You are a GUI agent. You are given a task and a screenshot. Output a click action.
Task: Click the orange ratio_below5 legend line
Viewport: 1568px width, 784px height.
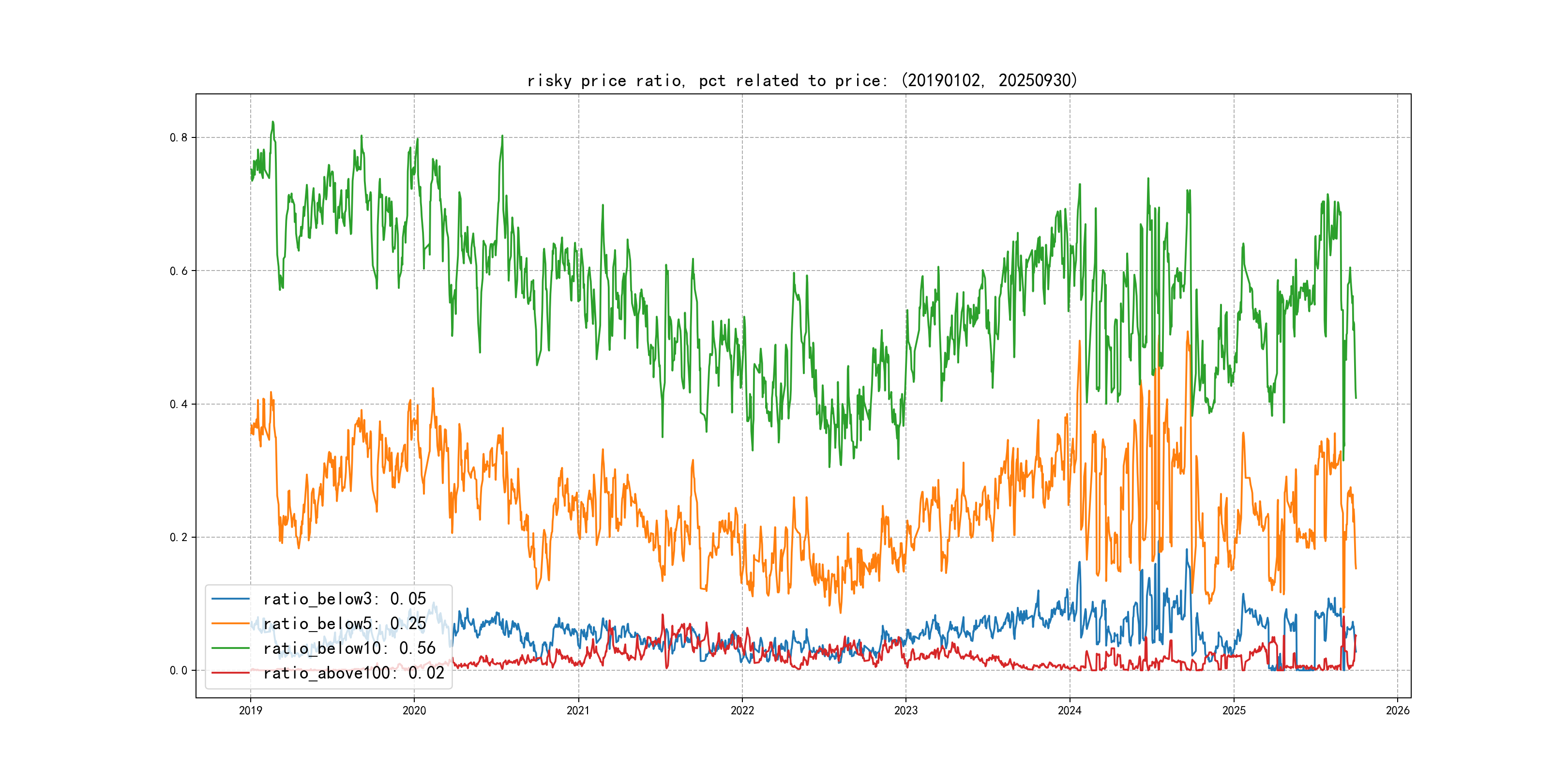[x=230, y=623]
